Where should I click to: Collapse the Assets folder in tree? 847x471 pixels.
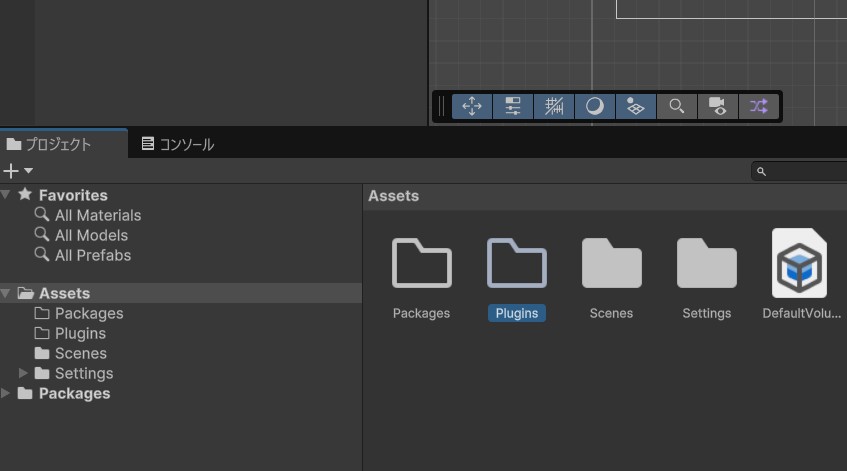[5, 293]
